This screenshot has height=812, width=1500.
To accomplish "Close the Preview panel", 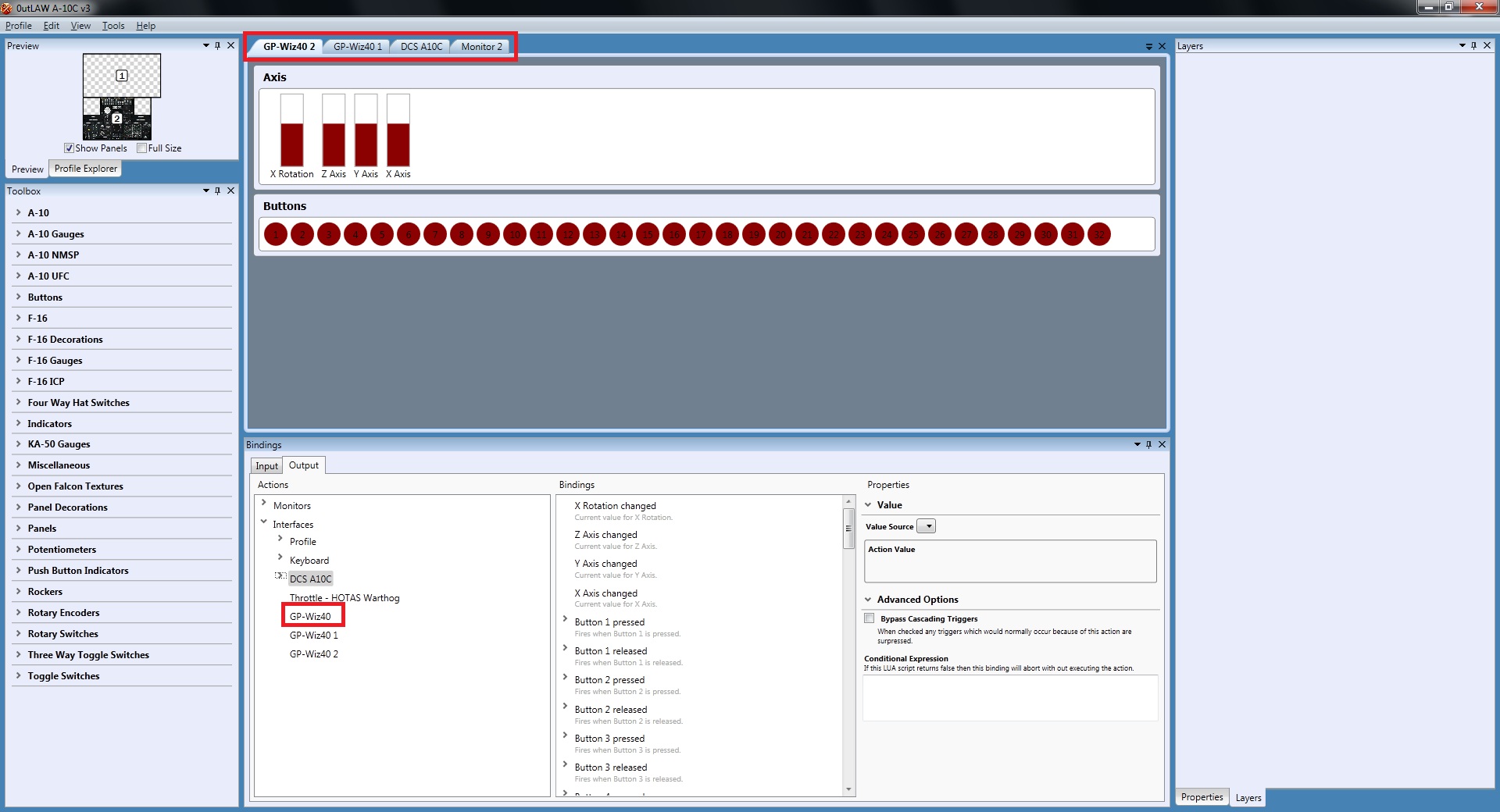I will point(230,45).
